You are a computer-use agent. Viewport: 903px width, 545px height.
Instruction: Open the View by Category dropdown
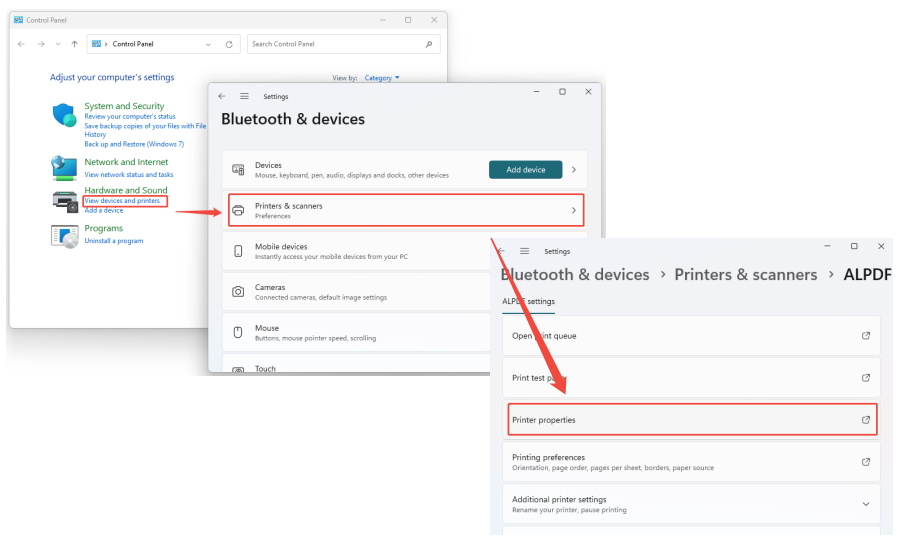point(382,78)
